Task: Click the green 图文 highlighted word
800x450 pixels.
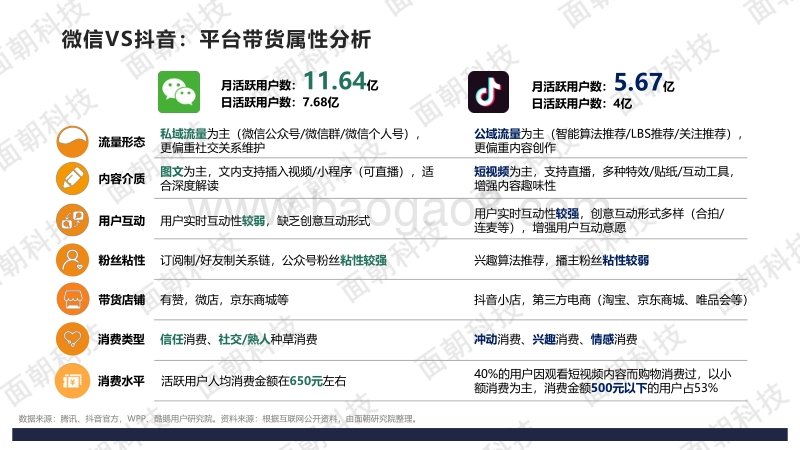Action: 171,171
